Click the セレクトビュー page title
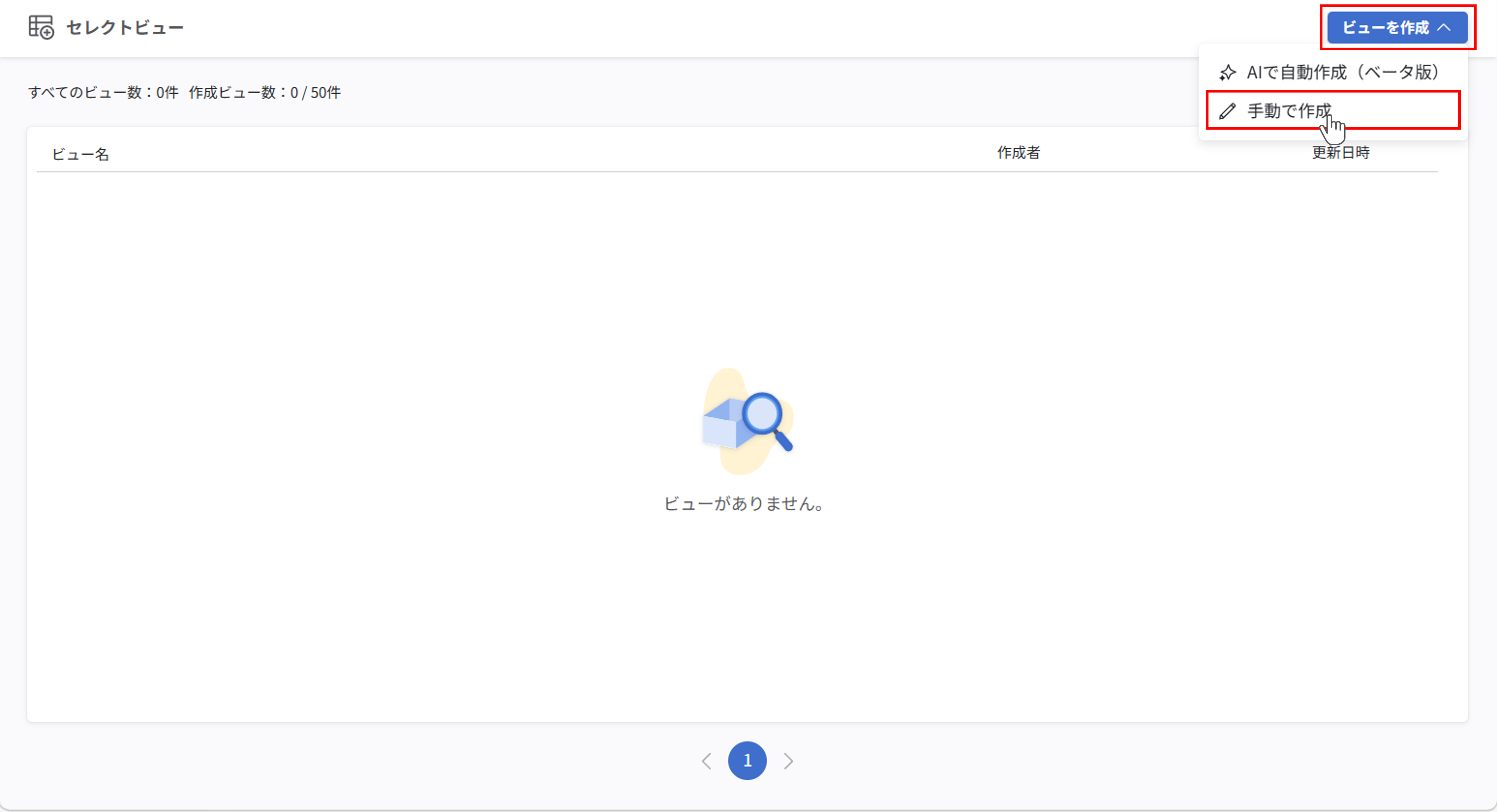The image size is (1497, 812). pyautogui.click(x=125, y=27)
